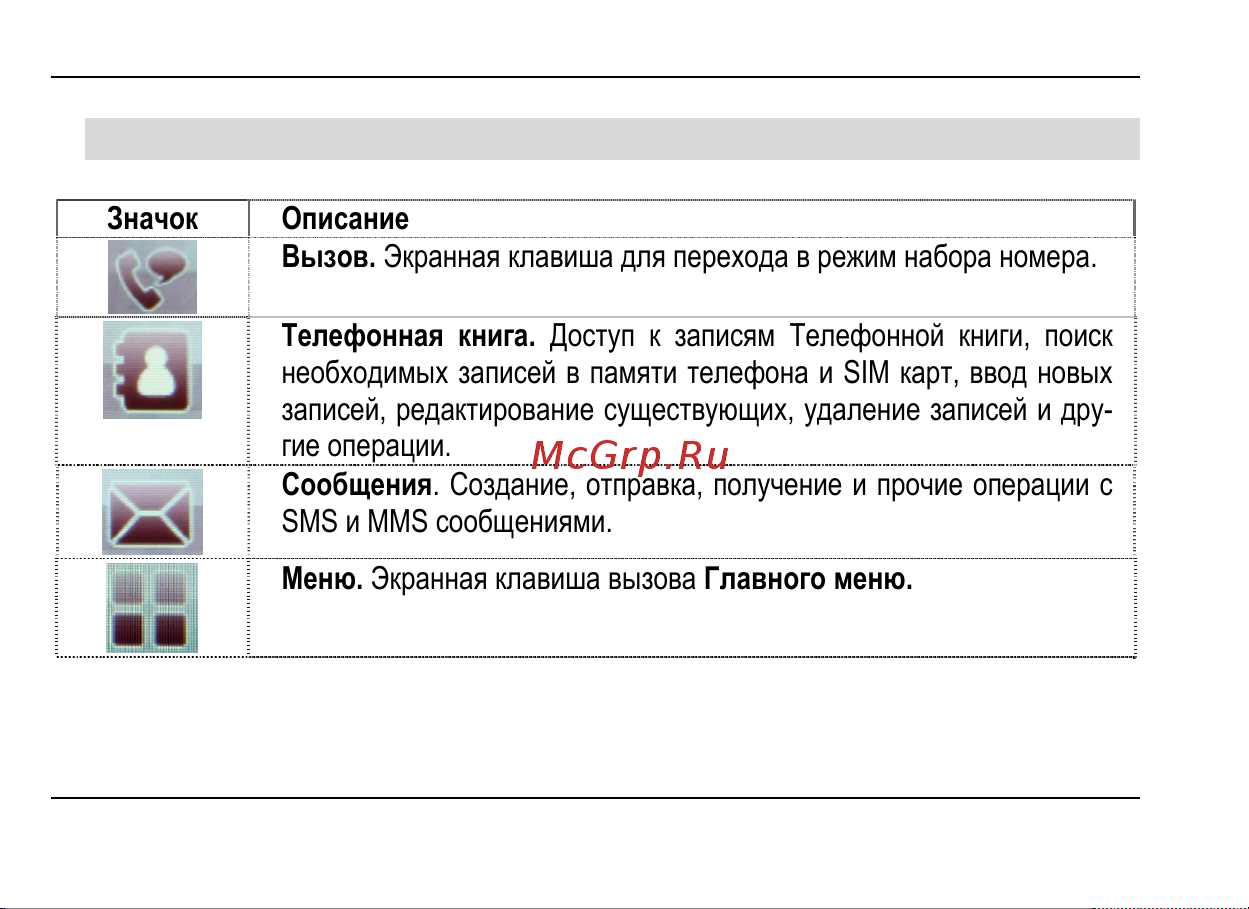
Task: Click the bold text Телефонная книга.
Action: tap(409, 337)
